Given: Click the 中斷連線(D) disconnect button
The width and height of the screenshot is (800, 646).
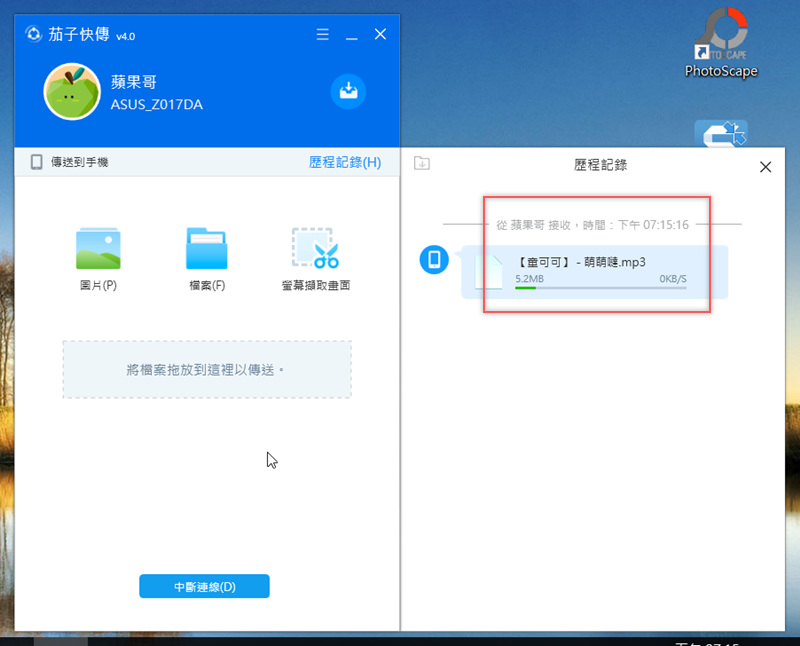Looking at the screenshot, I should (x=204, y=586).
